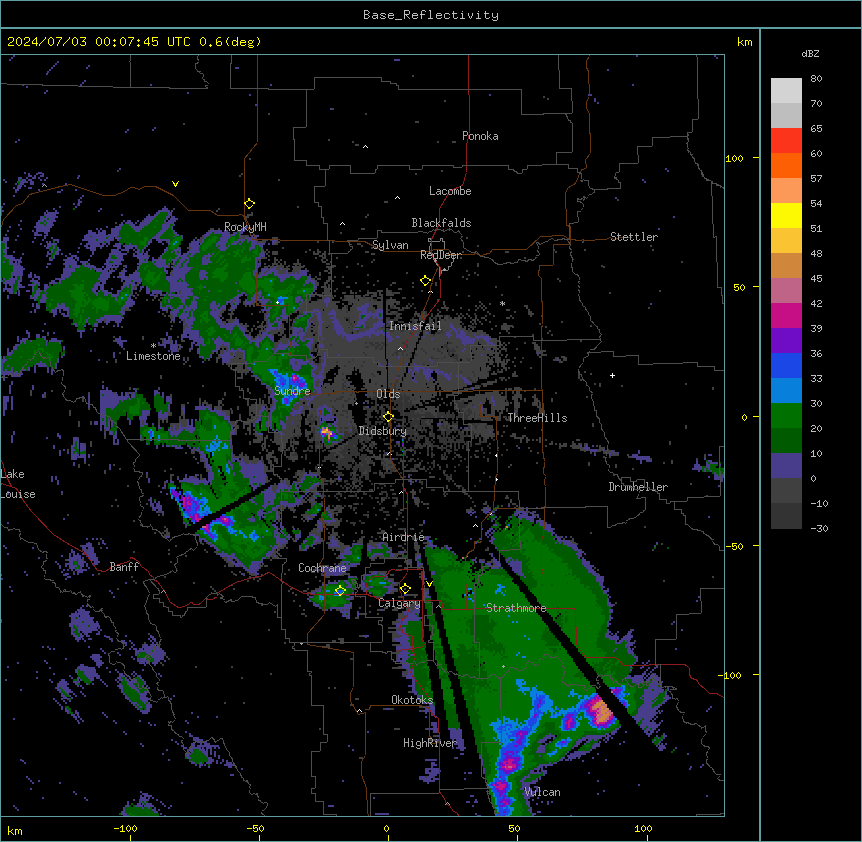This screenshot has width=862, height=842.
Task: Click the Strathmore city label
Action: (x=516, y=608)
